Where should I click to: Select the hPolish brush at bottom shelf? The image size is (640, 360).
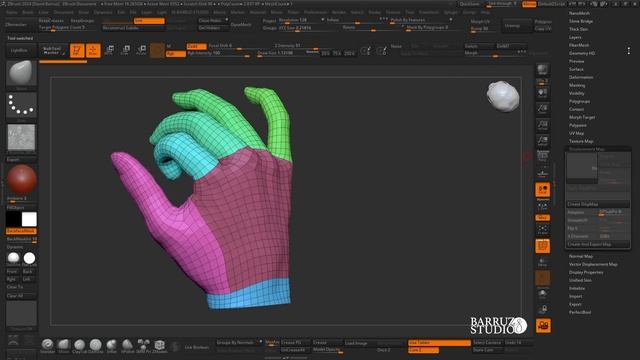(127, 345)
